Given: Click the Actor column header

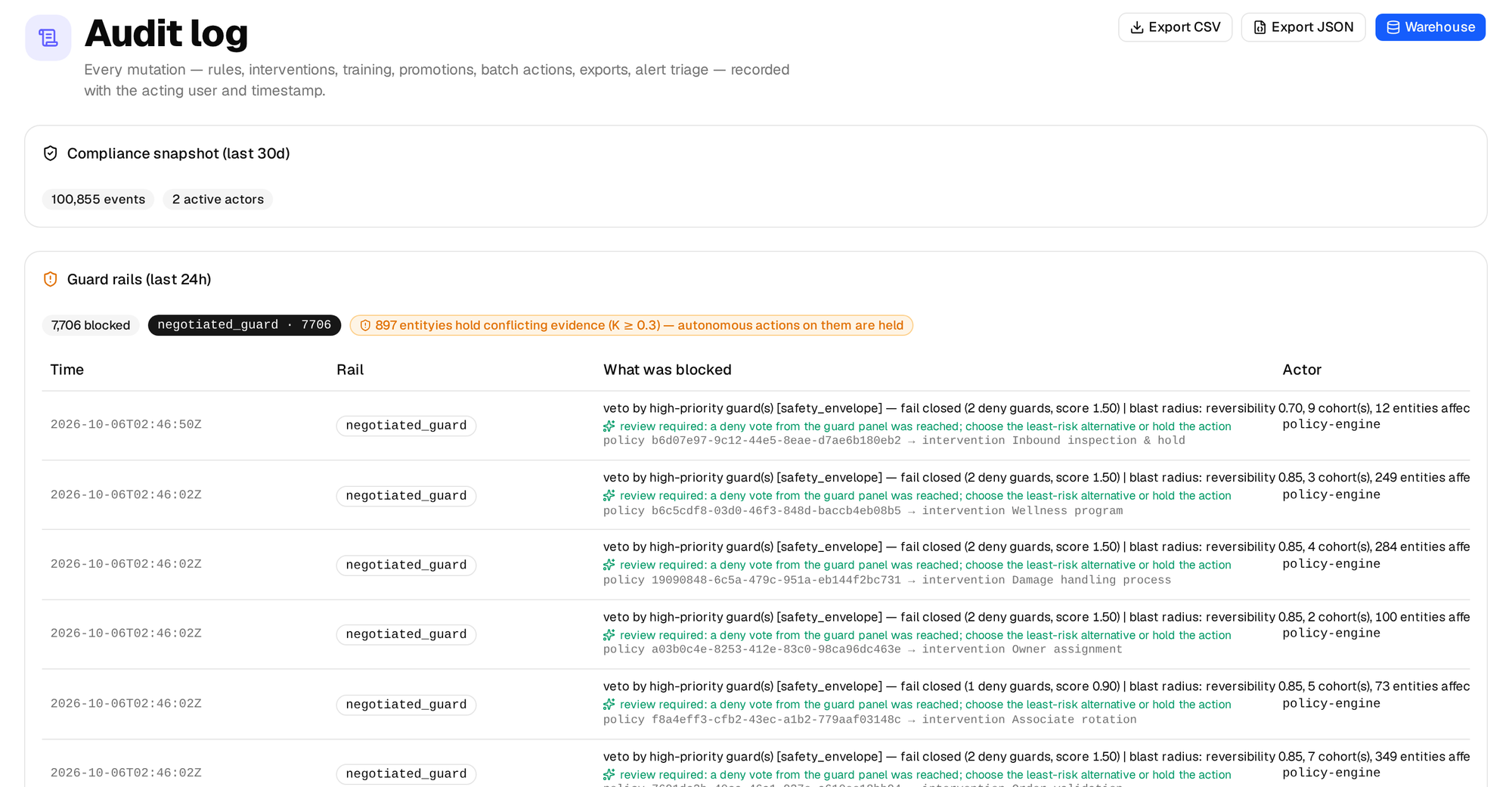Looking at the screenshot, I should (x=1302, y=370).
